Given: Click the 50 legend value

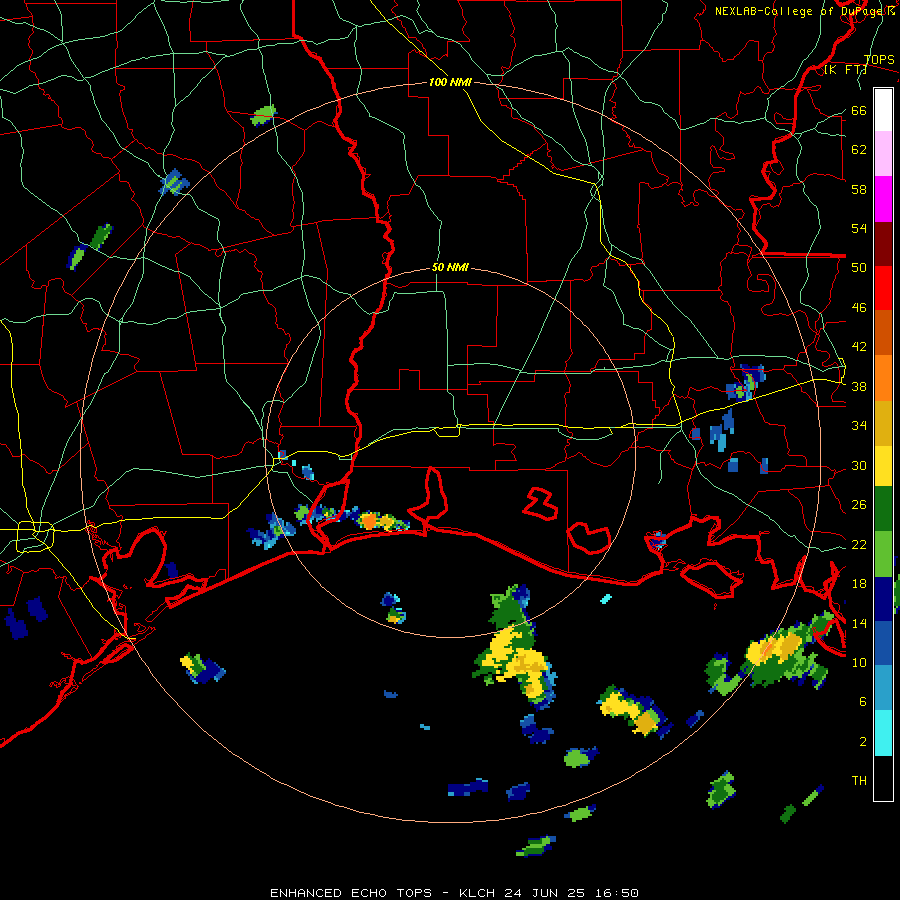Looking at the screenshot, I should point(859,268).
